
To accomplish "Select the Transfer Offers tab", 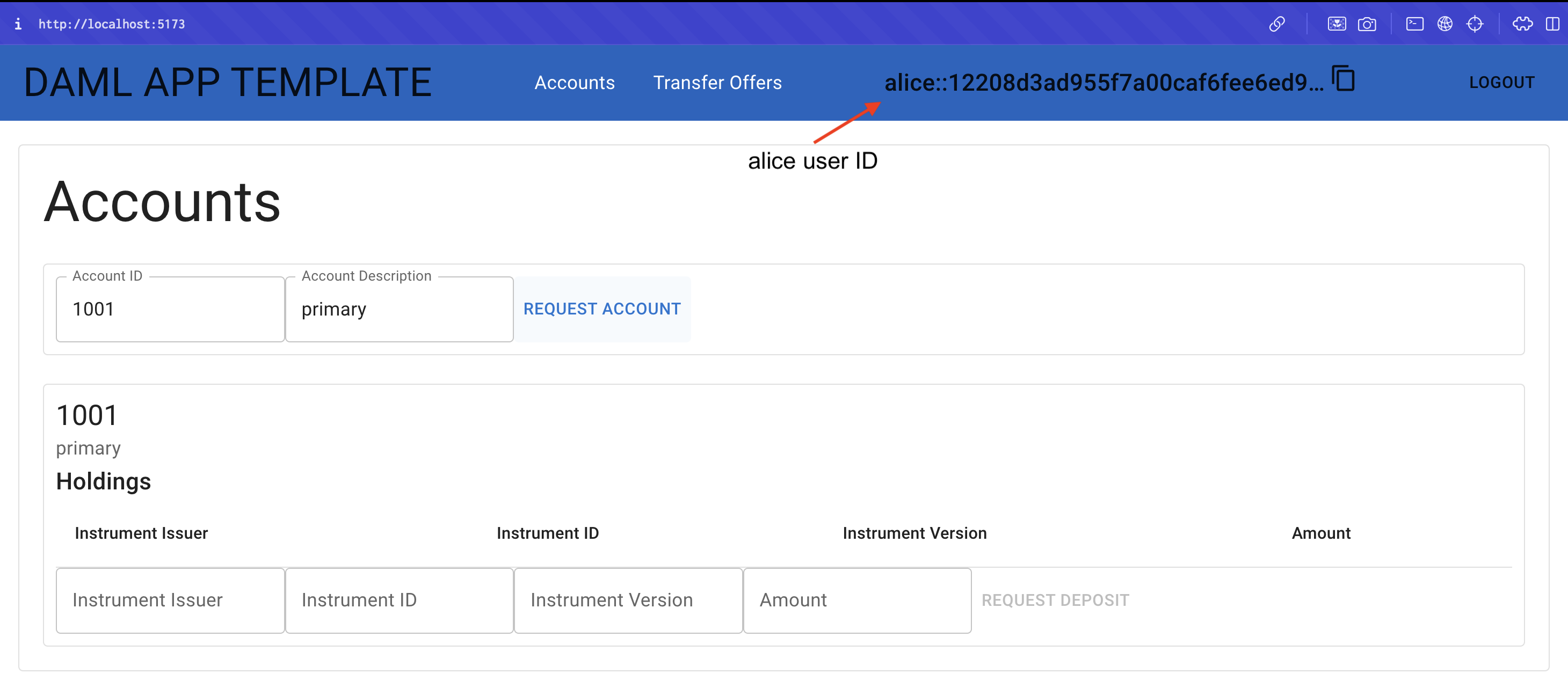I will coord(718,82).
